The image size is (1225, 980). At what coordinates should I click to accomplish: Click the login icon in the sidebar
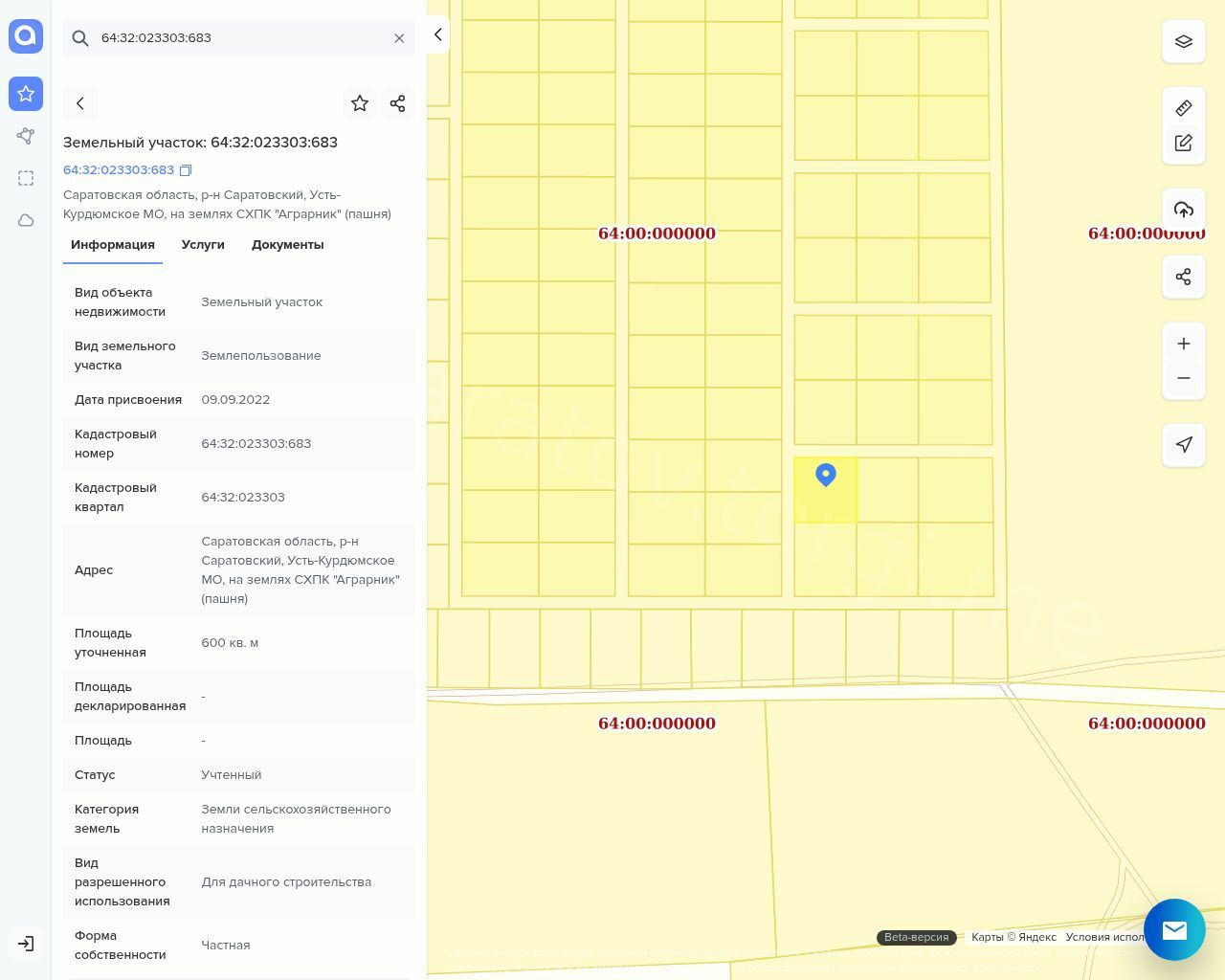[x=26, y=944]
